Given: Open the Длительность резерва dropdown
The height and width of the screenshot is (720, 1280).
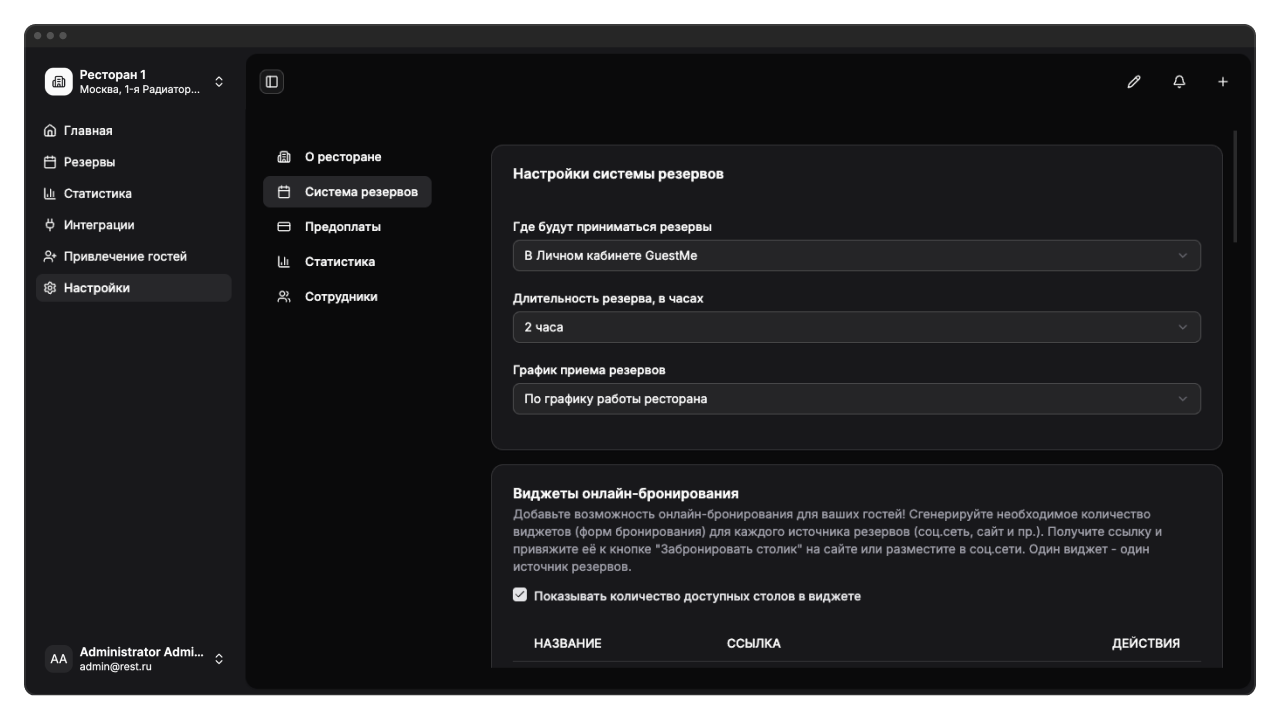Looking at the screenshot, I should click(x=856, y=327).
